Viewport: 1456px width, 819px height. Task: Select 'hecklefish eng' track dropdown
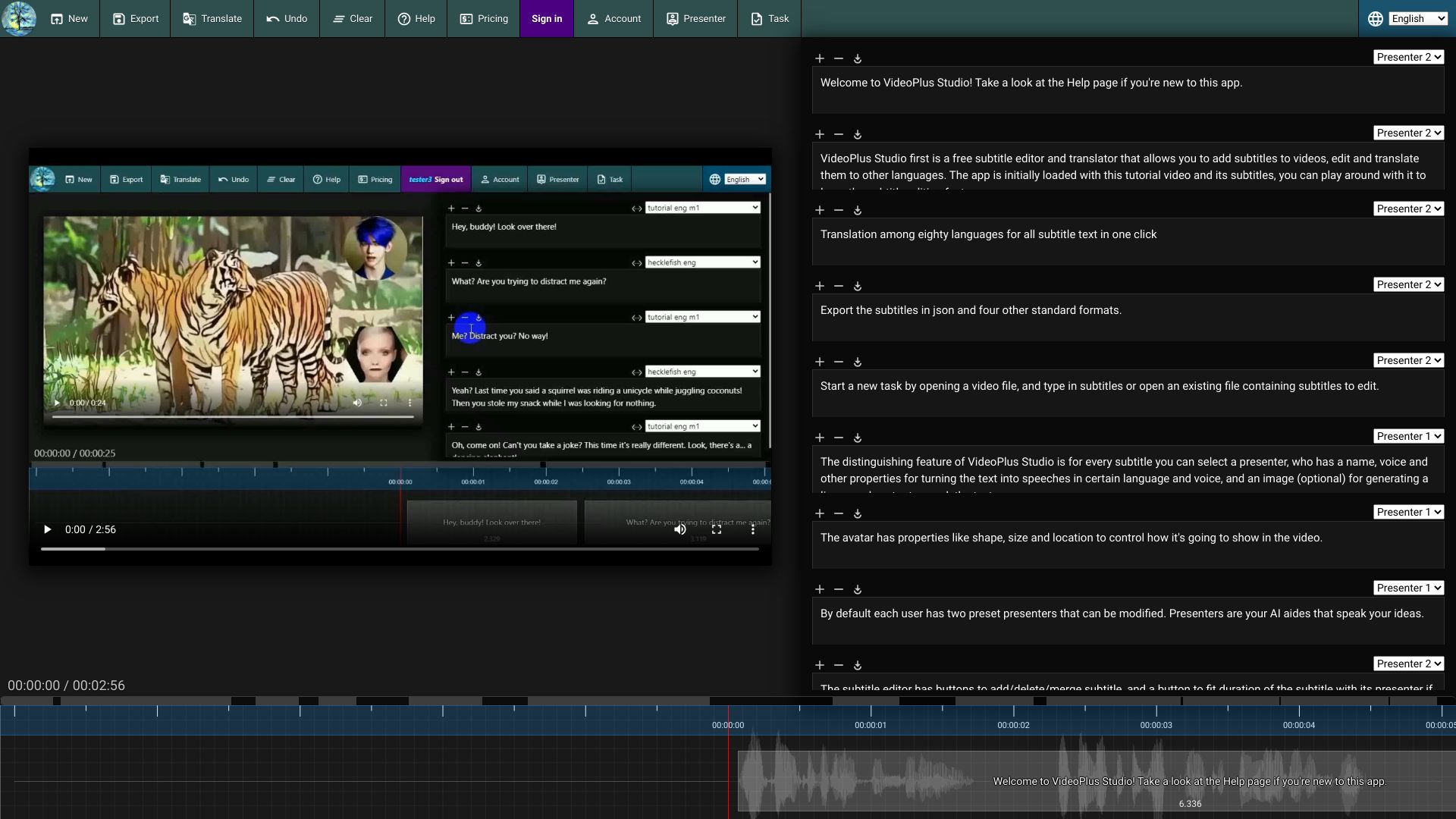pyautogui.click(x=700, y=262)
